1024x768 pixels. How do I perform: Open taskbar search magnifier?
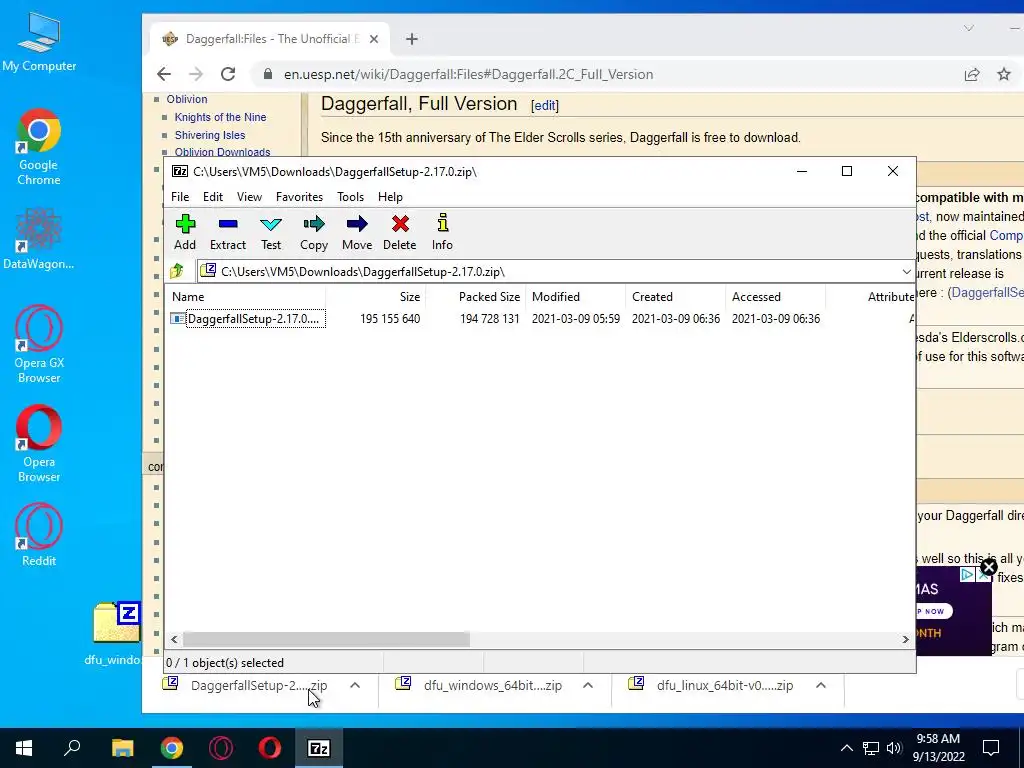tap(72, 748)
